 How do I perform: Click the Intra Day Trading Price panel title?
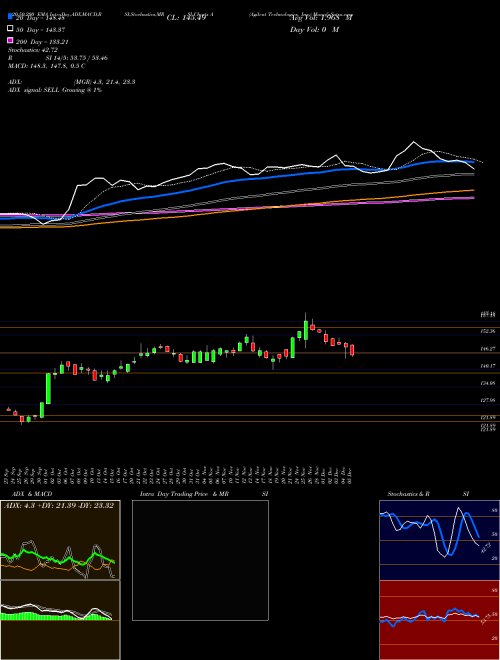[x=204, y=494]
